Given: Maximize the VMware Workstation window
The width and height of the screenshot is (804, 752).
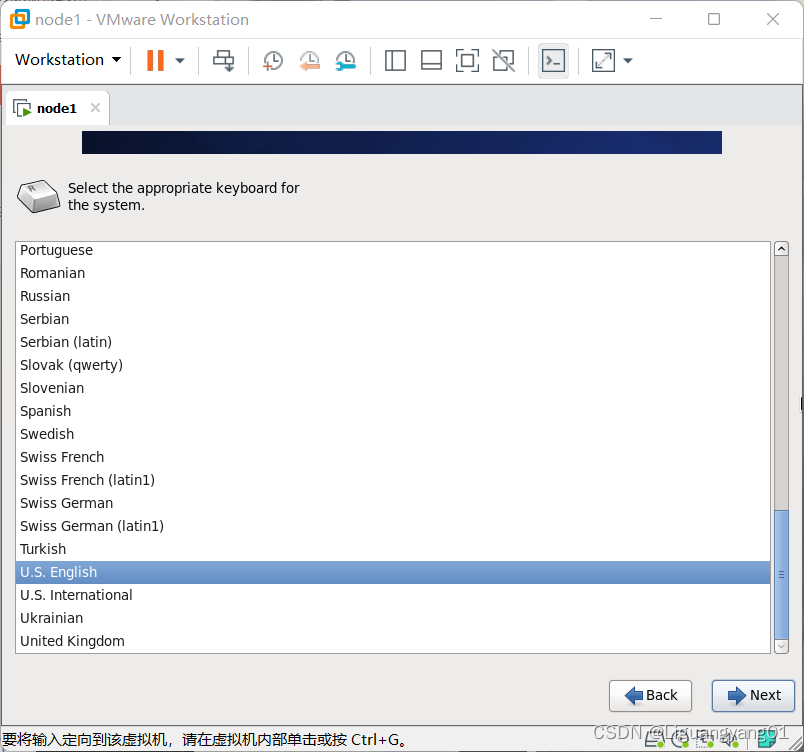Looking at the screenshot, I should (x=714, y=19).
